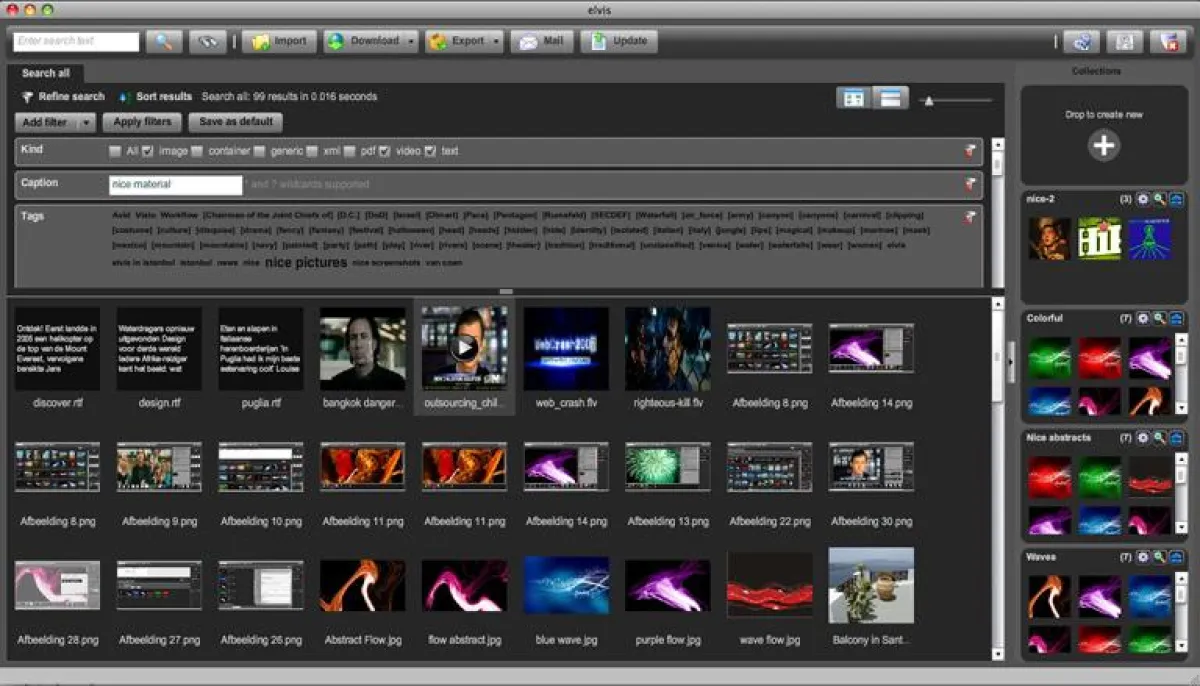This screenshot has width=1200, height=686.
Task: Uncheck the image kind checkbox
Action: 147,151
